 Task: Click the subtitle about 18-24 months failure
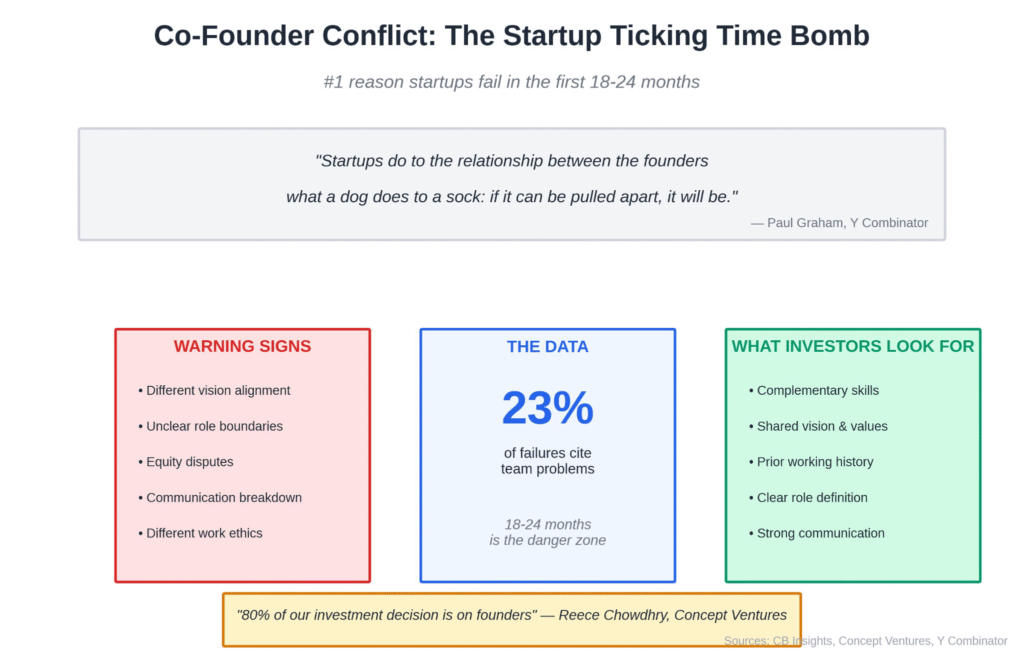[x=511, y=82]
